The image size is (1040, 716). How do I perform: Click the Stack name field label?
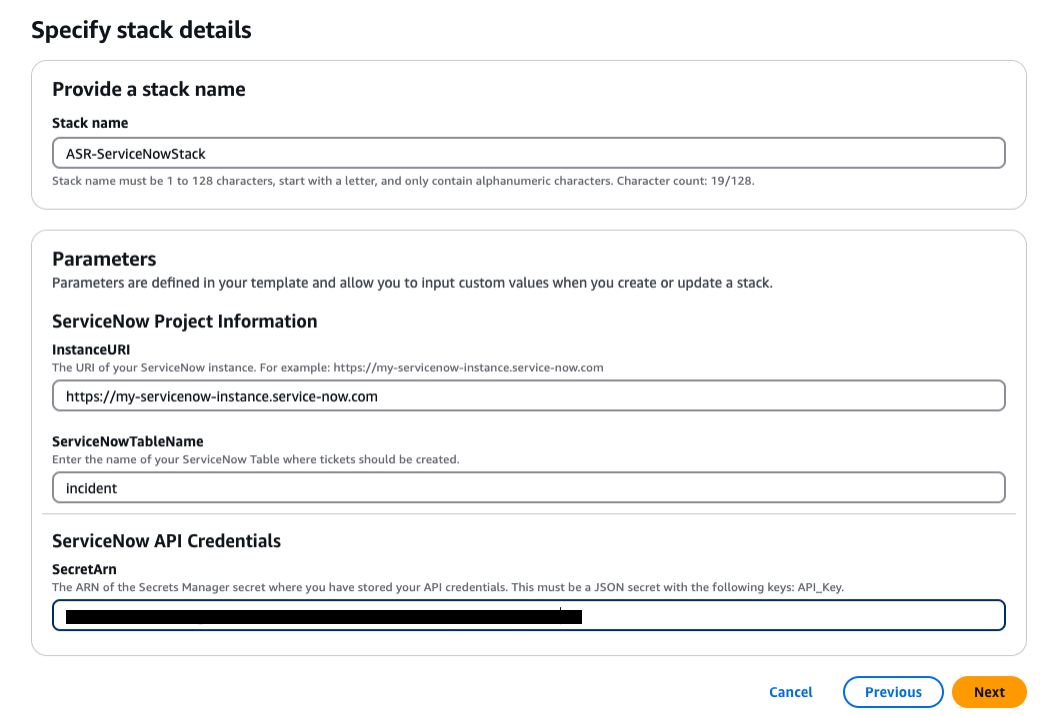click(90, 122)
